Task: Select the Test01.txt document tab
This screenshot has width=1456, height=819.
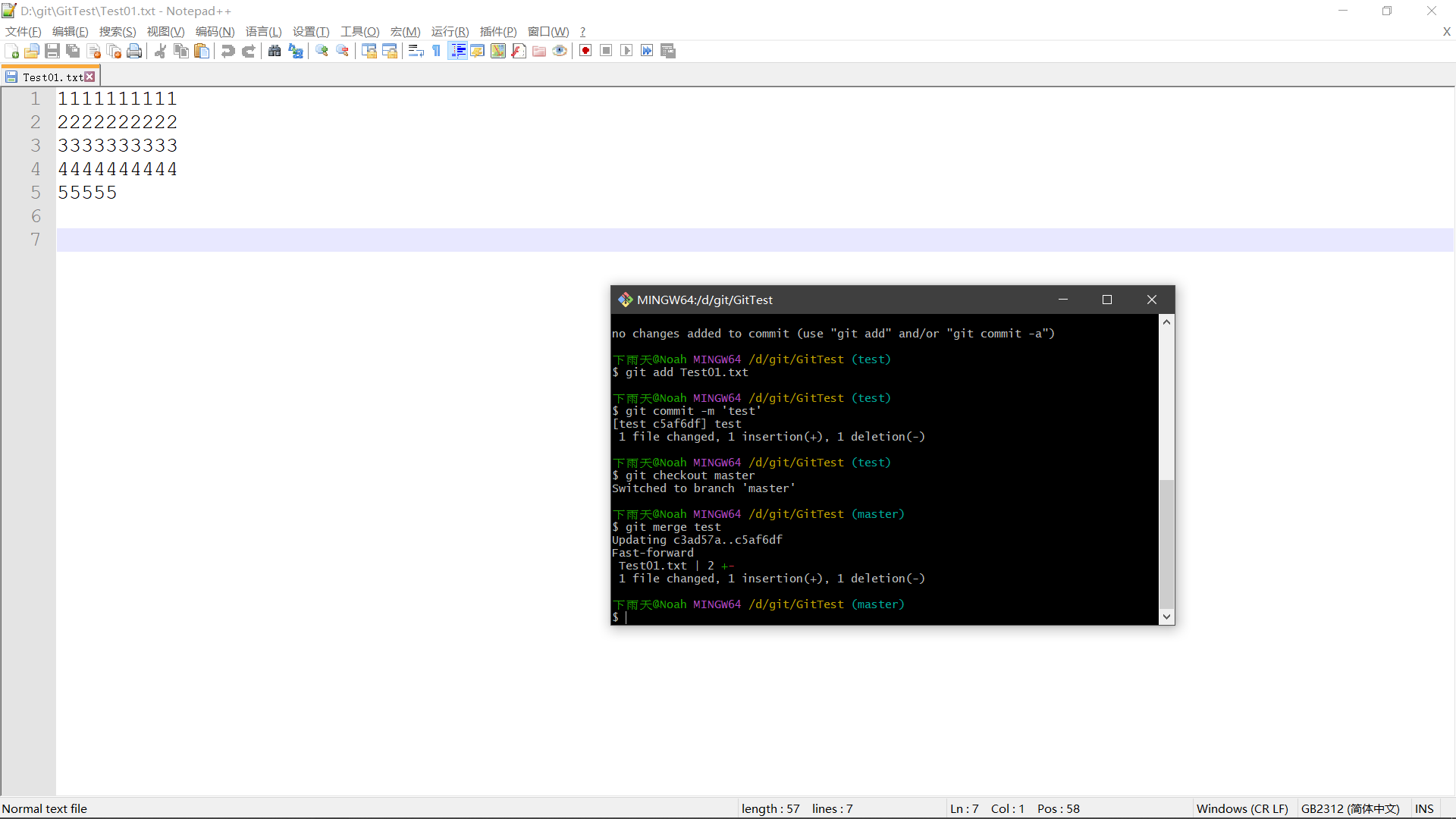Action: pyautogui.click(x=51, y=77)
